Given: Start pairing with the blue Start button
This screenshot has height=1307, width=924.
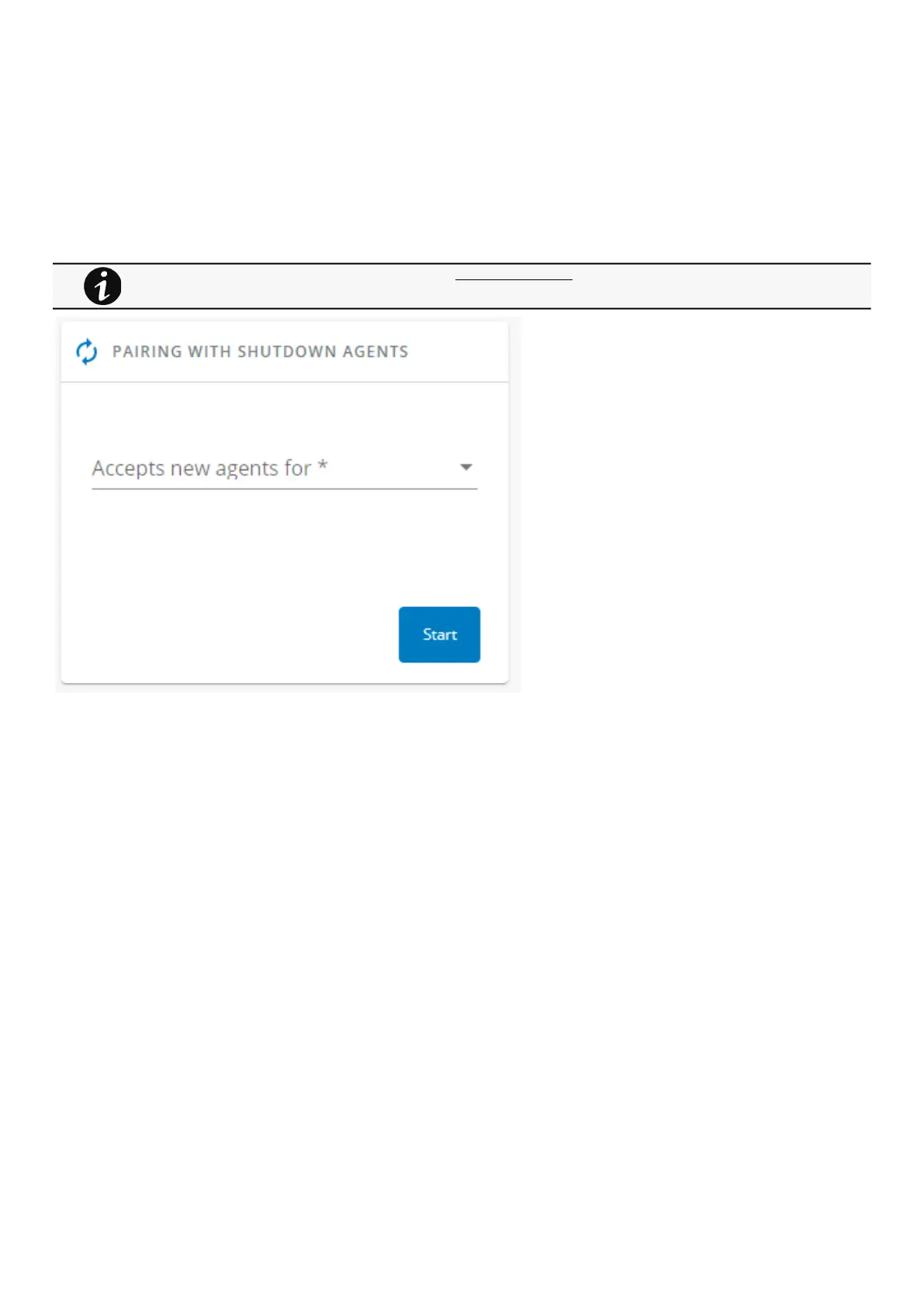Looking at the screenshot, I should [x=439, y=634].
